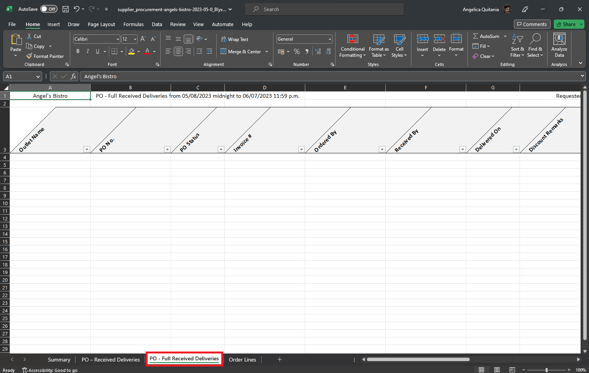Viewport: 589px width, 373px height.
Task: Open font color red picker
Action: point(154,51)
